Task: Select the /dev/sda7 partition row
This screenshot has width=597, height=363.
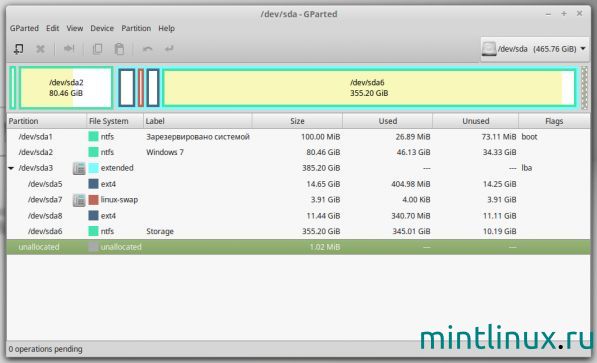Action: 298,200
